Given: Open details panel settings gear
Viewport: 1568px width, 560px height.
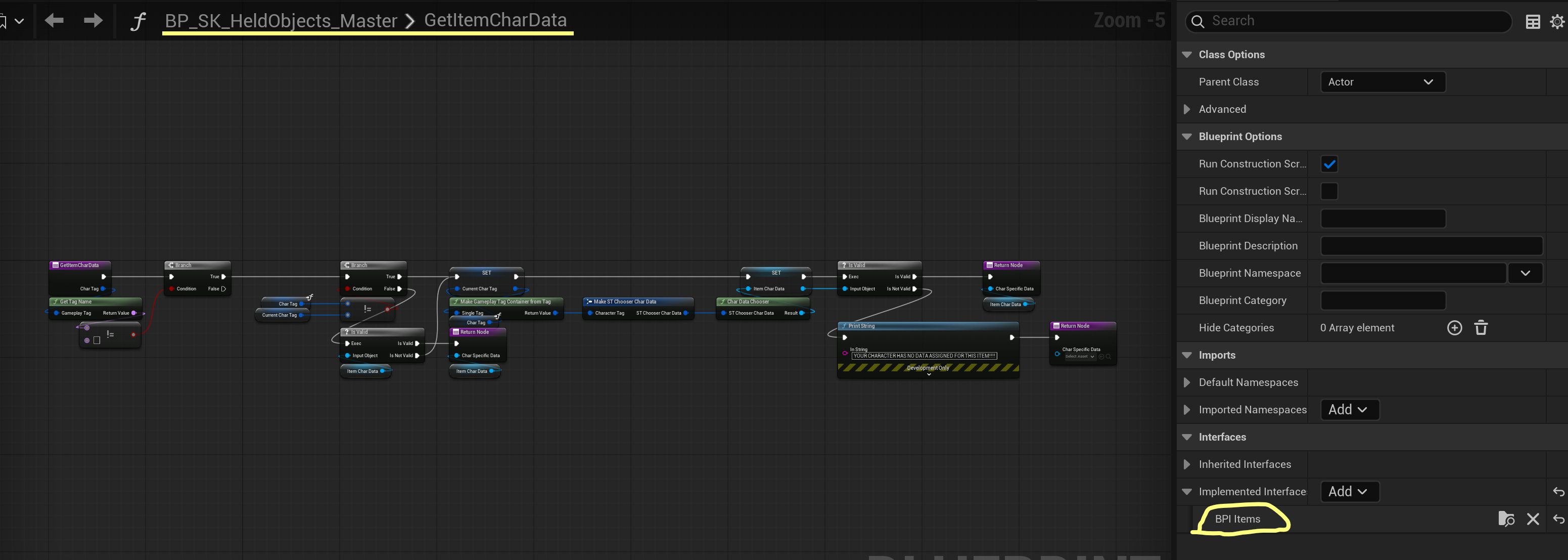Looking at the screenshot, I should [x=1556, y=22].
